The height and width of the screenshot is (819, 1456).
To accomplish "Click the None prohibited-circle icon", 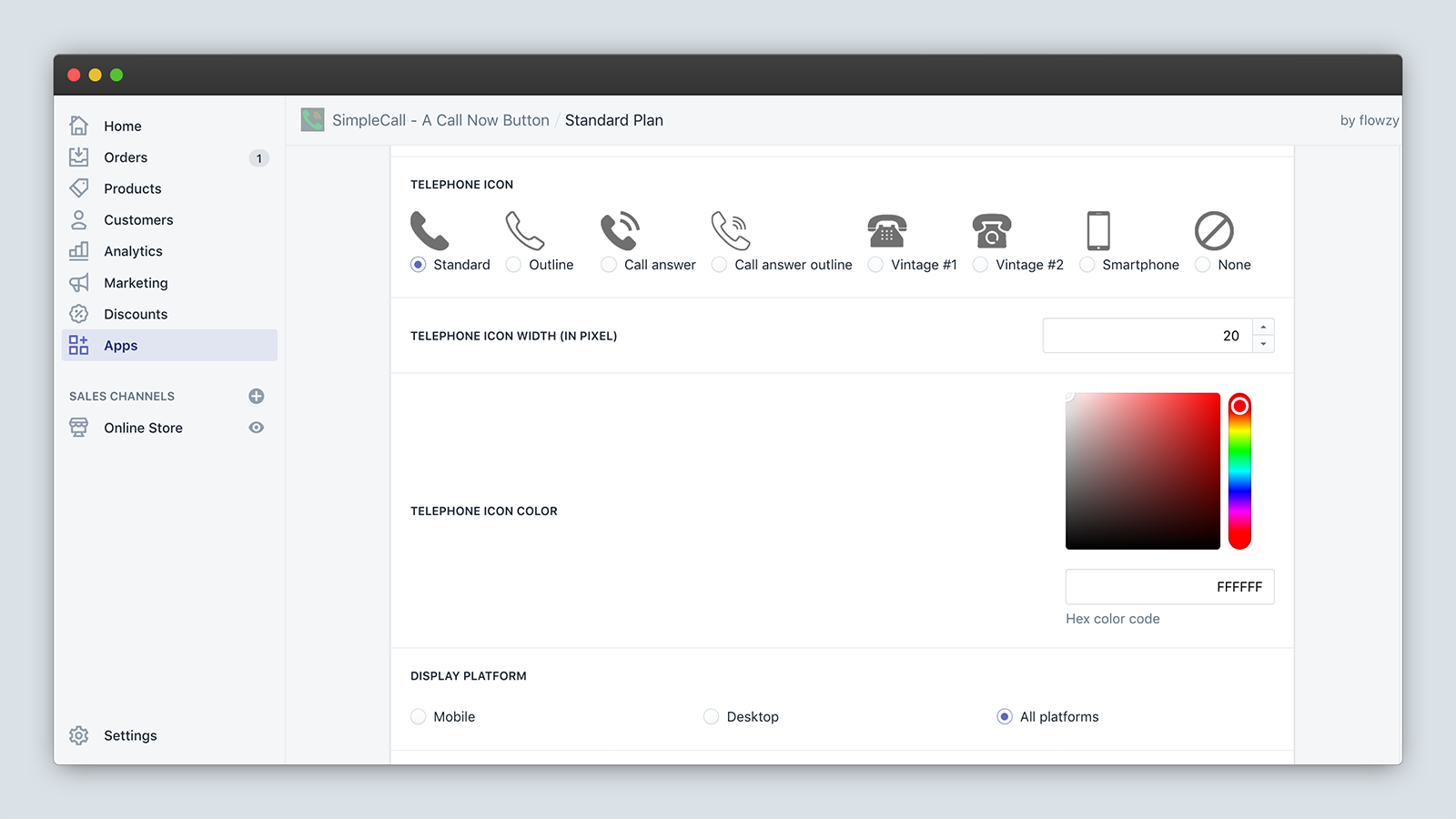I will coord(1214,231).
